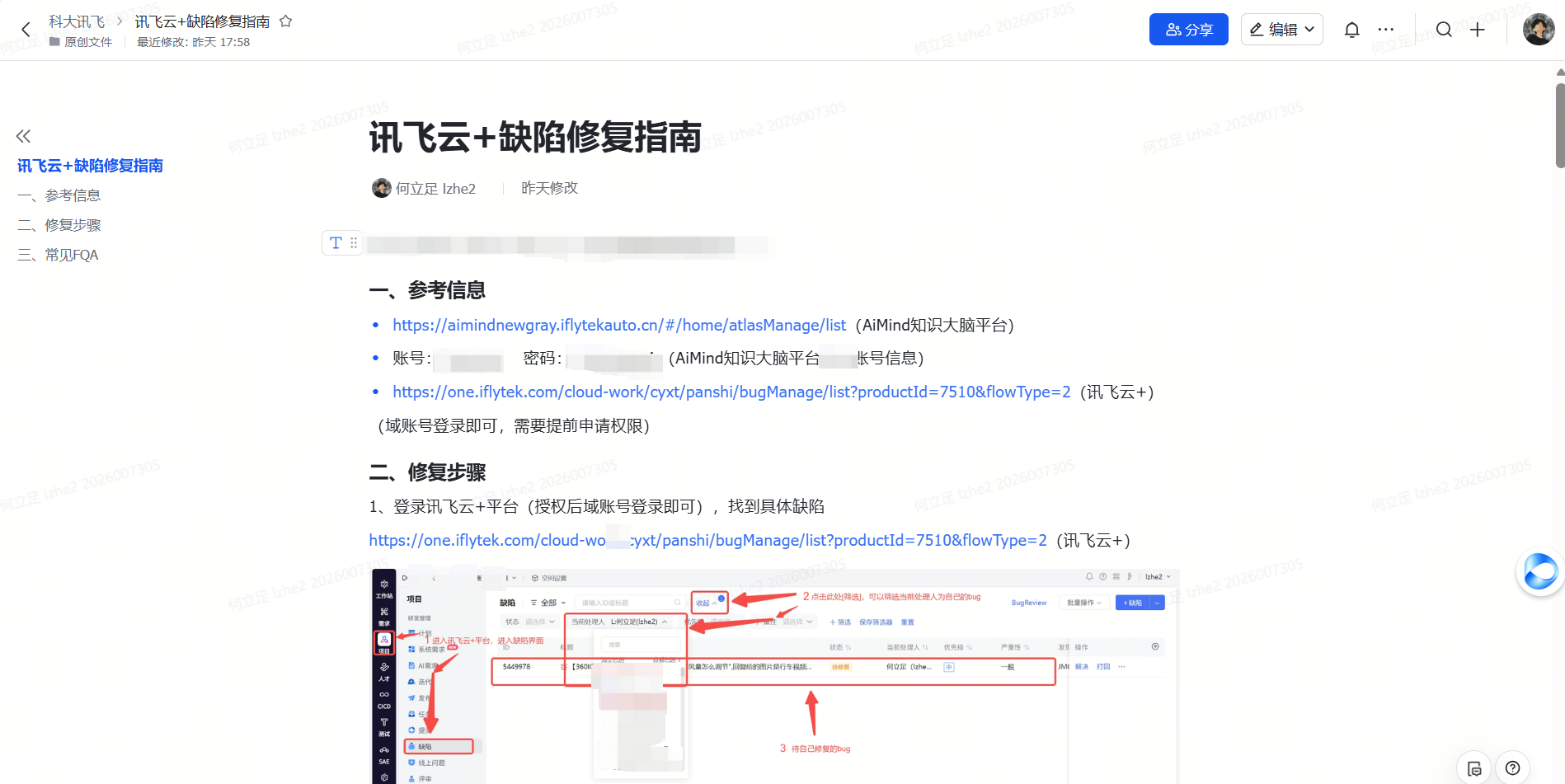Jump to 一、参考信息 in outline
The image size is (1565, 784).
tap(59, 195)
